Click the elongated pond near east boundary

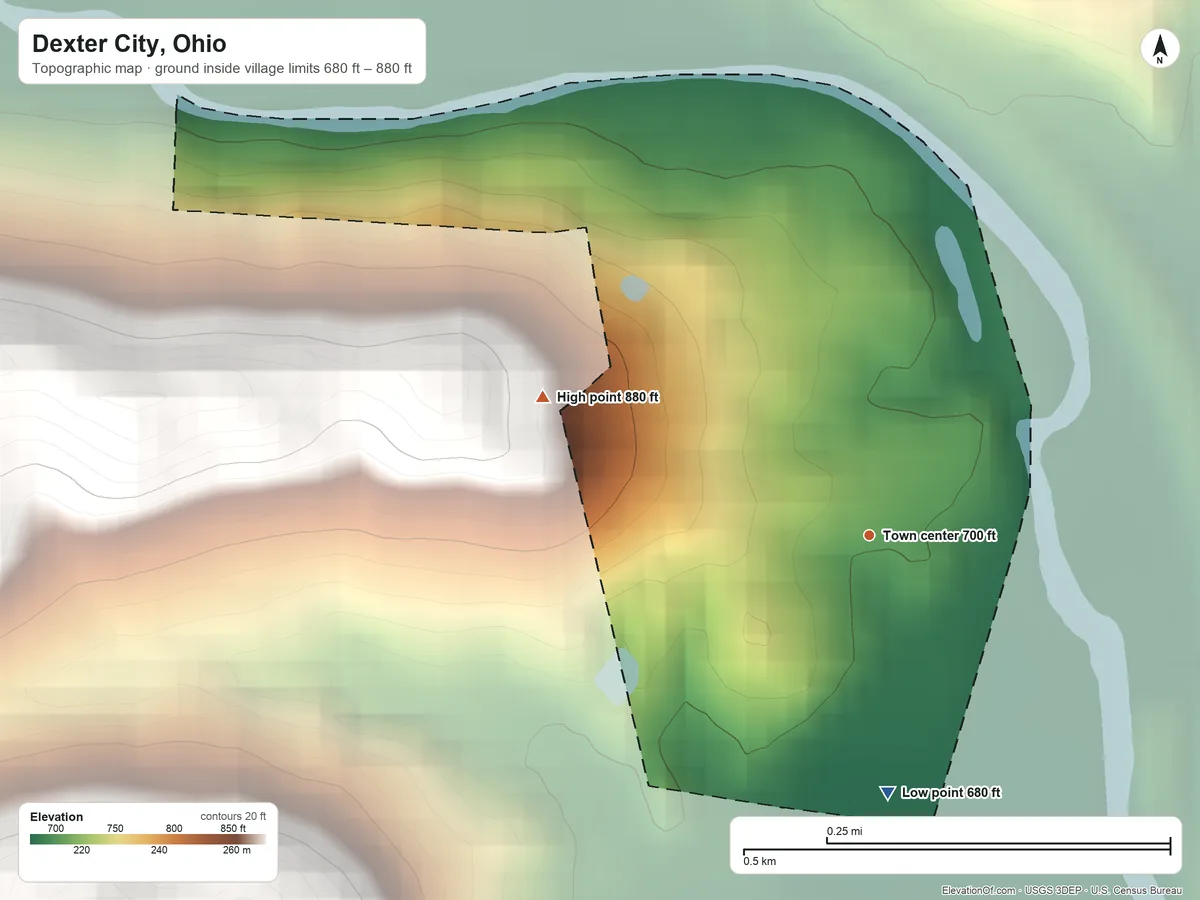956,285
